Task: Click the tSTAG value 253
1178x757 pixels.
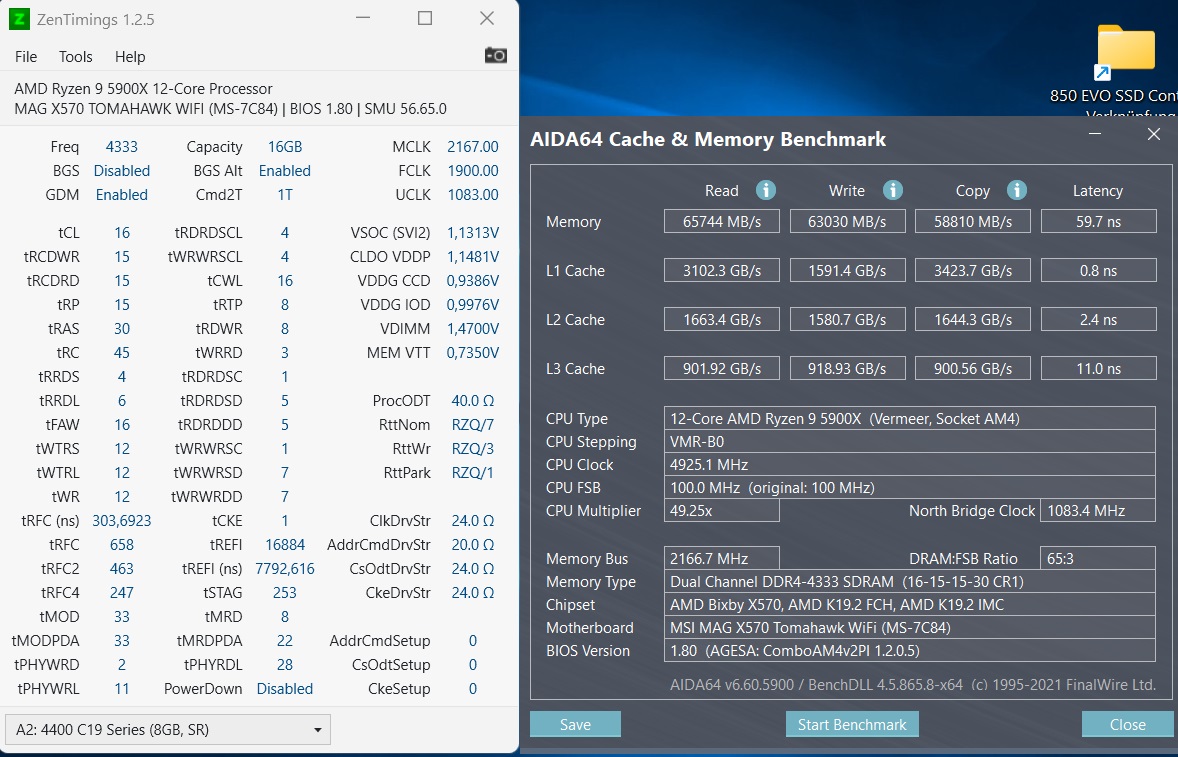Action: point(285,593)
